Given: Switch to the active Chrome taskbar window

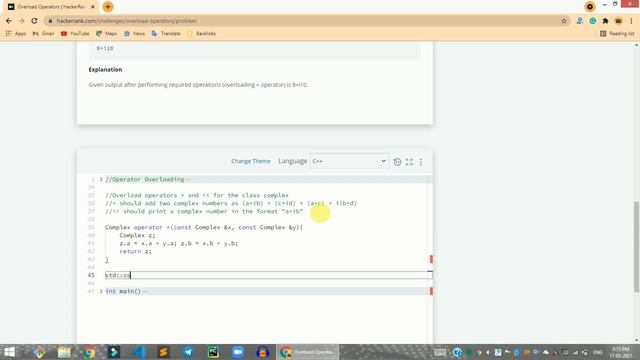Looking at the screenshot, I should pyautogui.click(x=307, y=352).
